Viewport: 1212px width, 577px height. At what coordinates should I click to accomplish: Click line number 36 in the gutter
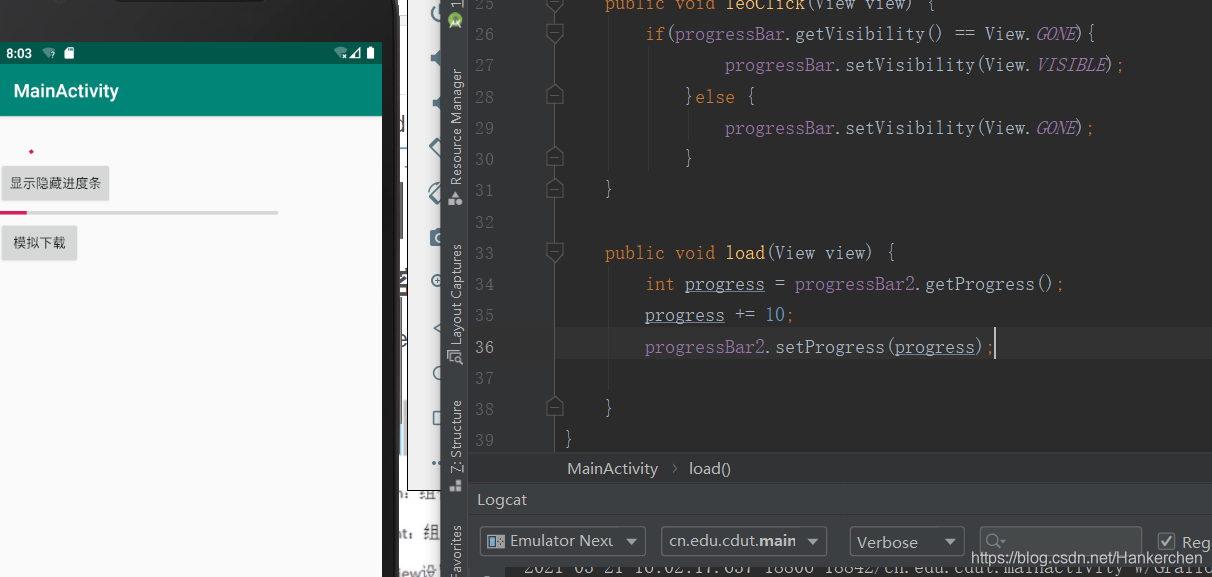click(x=484, y=347)
